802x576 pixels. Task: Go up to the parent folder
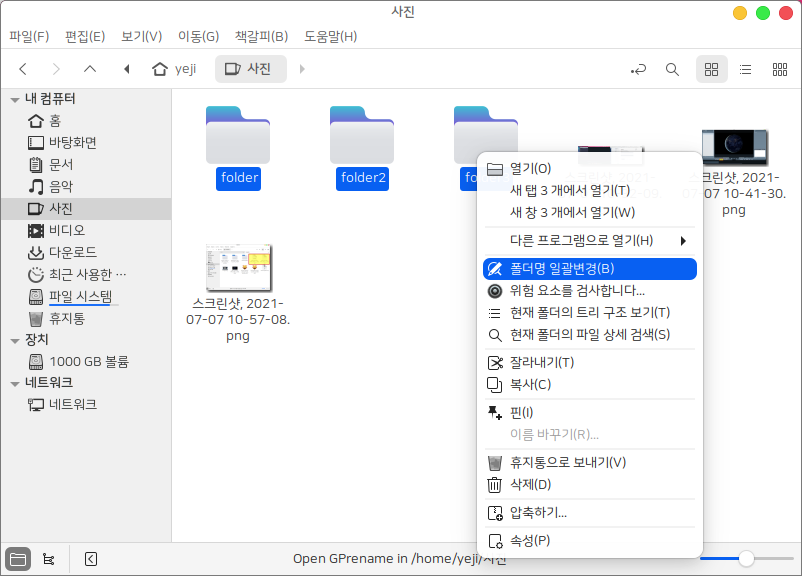coord(90,69)
